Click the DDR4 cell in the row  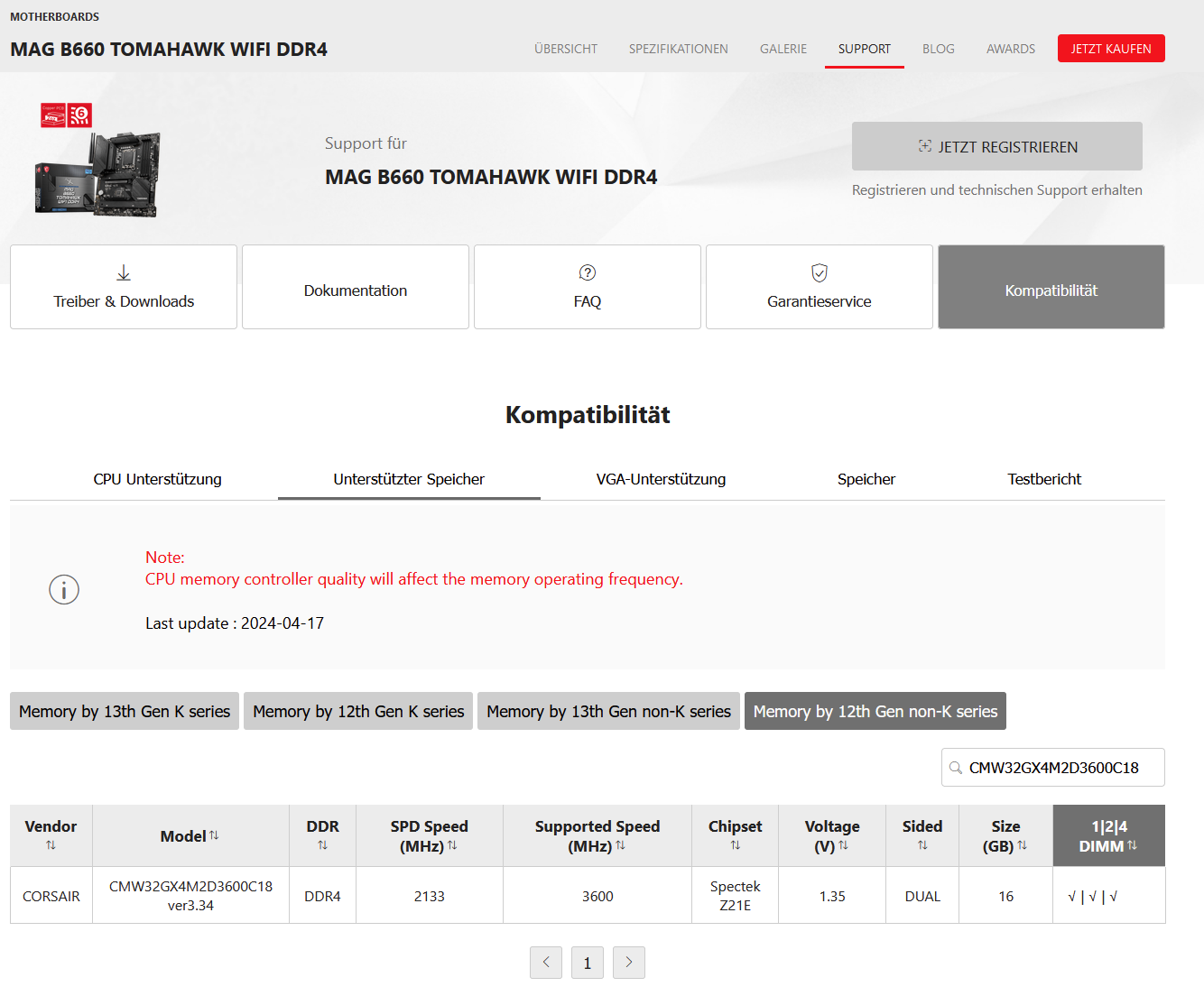click(x=322, y=896)
